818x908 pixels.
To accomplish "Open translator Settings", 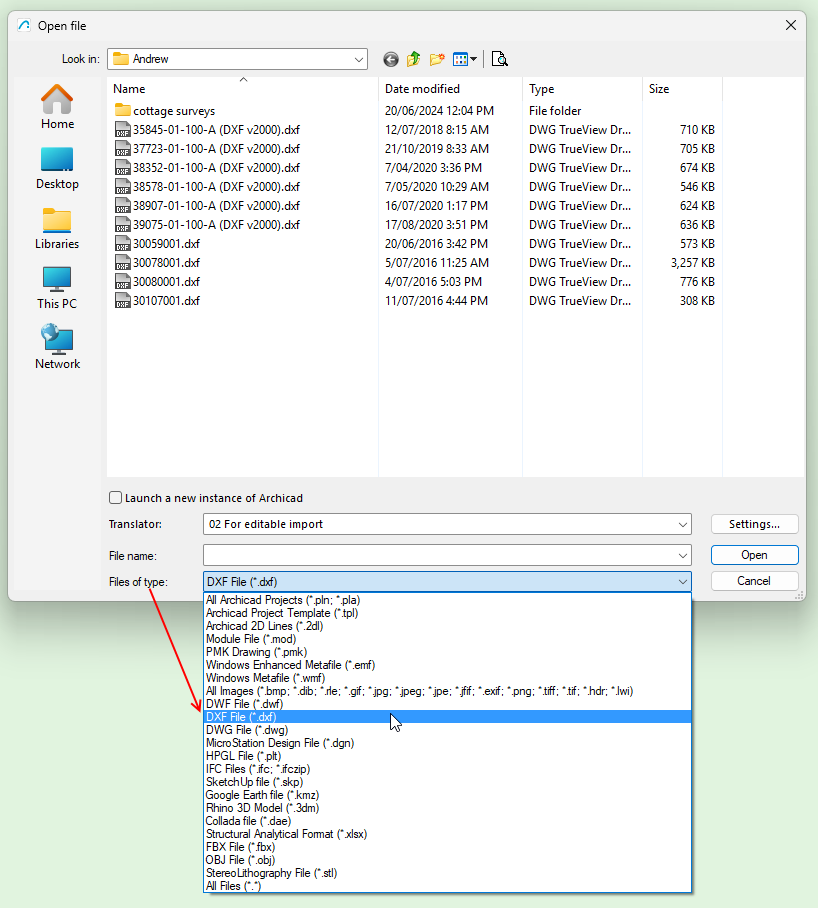I will point(754,524).
